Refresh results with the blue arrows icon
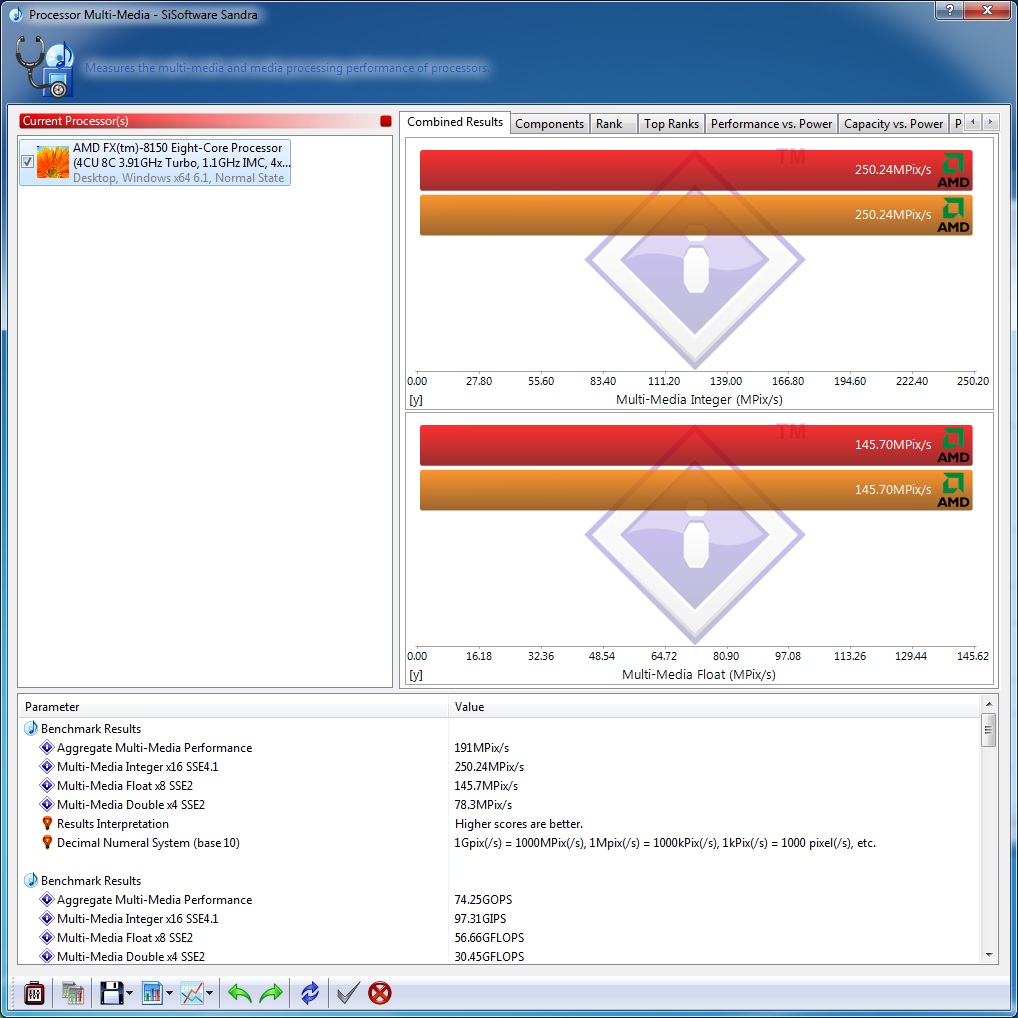The width and height of the screenshot is (1018, 1018). pos(310,993)
